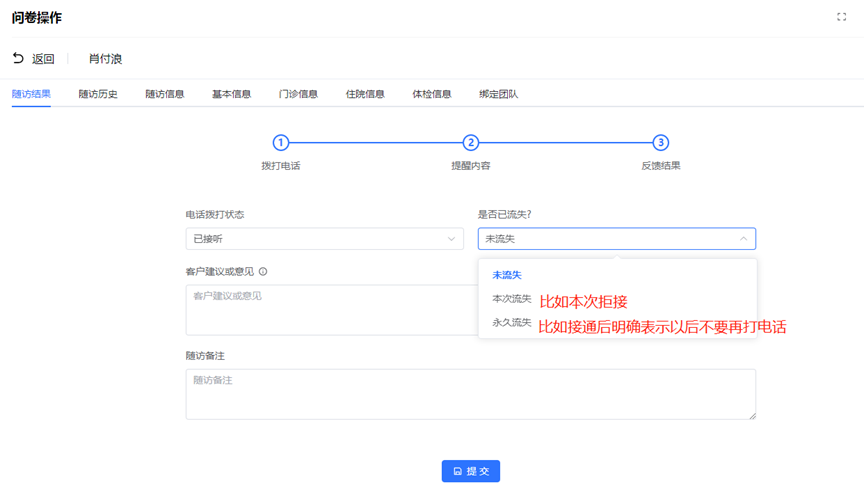This screenshot has height=486, width=864.
Task: Click the 反馈结果 step label
Action: click(x=661, y=165)
